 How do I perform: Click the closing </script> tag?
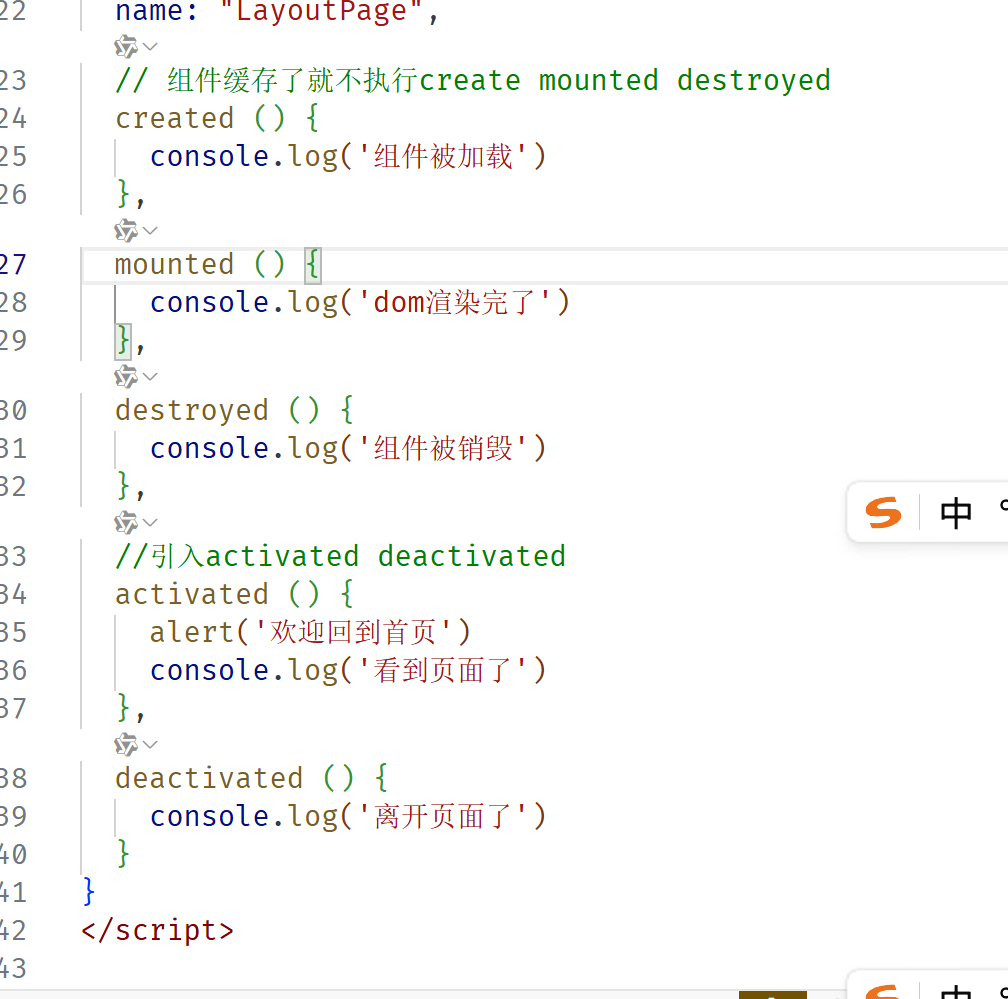(158, 930)
